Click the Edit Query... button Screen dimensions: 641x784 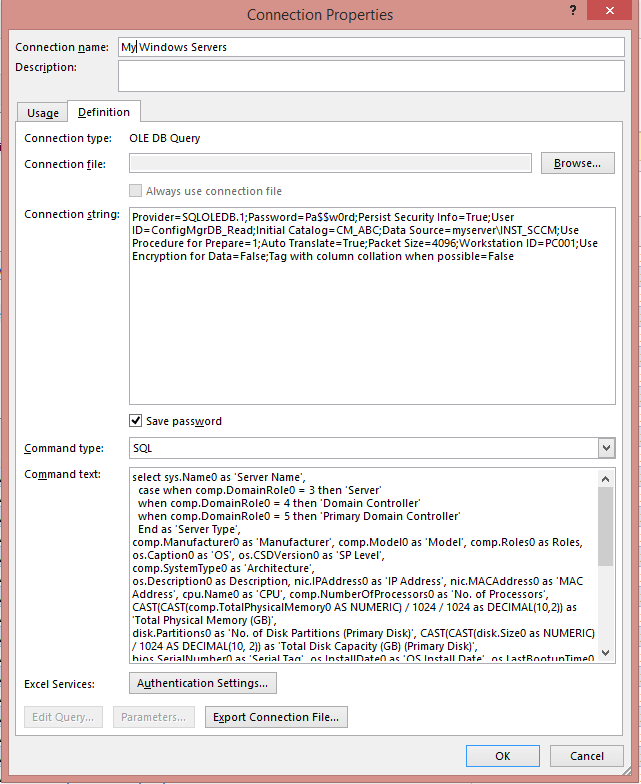tap(64, 716)
